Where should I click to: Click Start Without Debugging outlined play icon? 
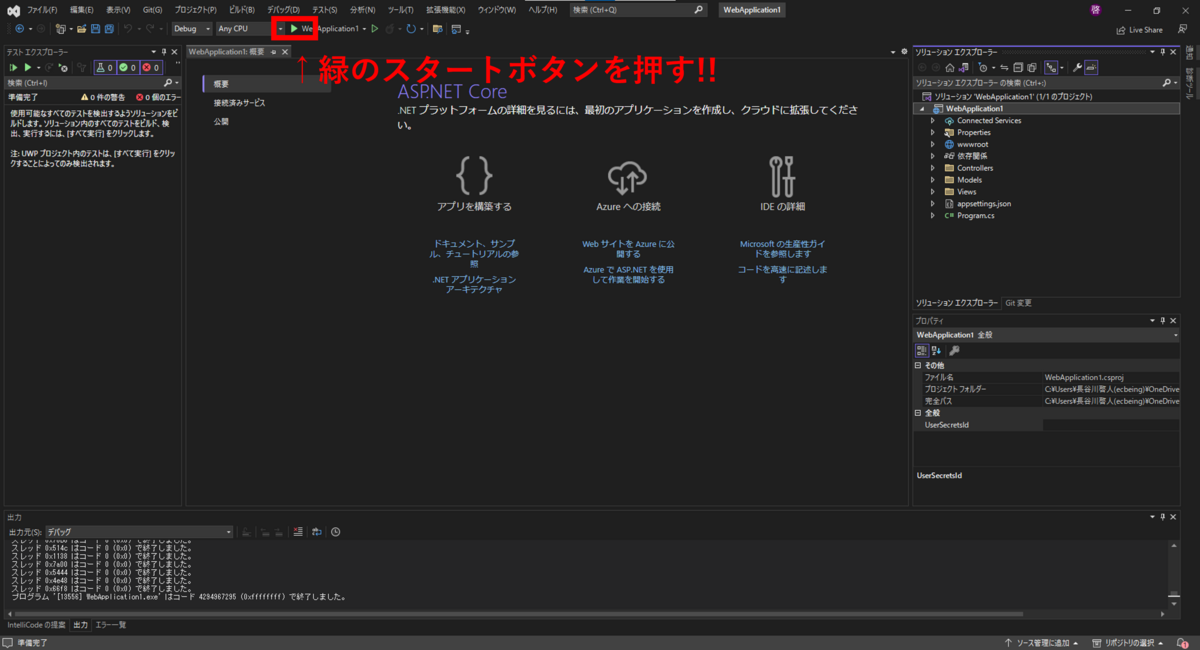tap(375, 28)
